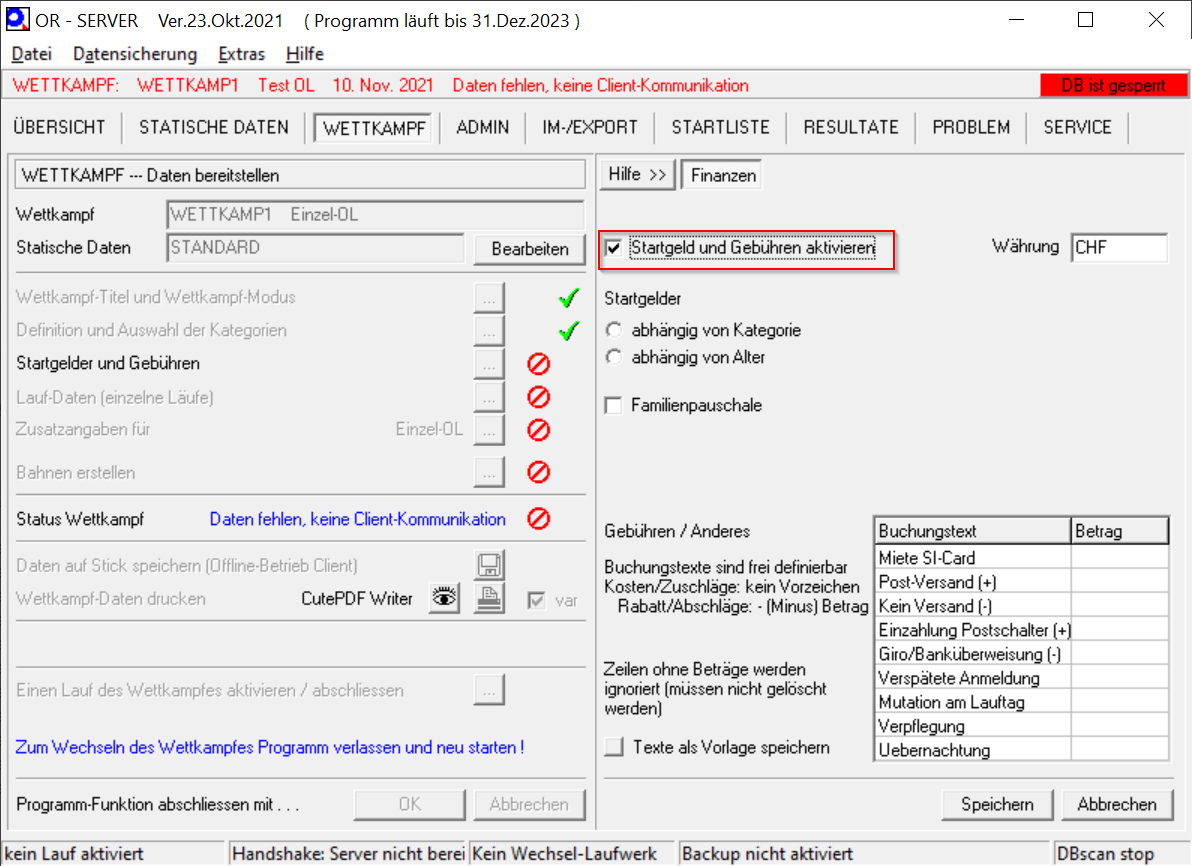Screen dimensions: 1192x866
Task: Click the OR-SERVER app icon in title bar
Action: (17, 20)
